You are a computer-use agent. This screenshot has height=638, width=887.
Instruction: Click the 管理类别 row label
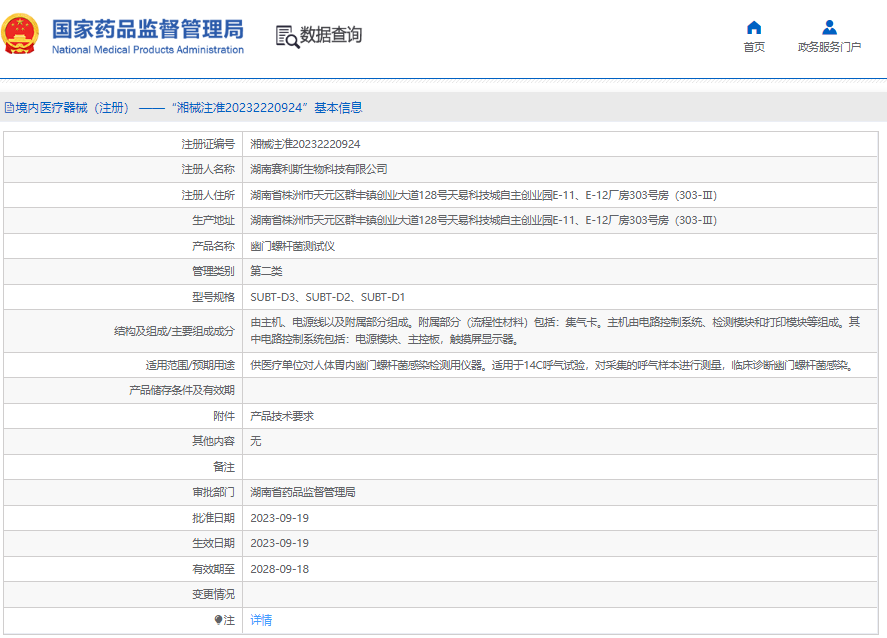pyautogui.click(x=213, y=271)
